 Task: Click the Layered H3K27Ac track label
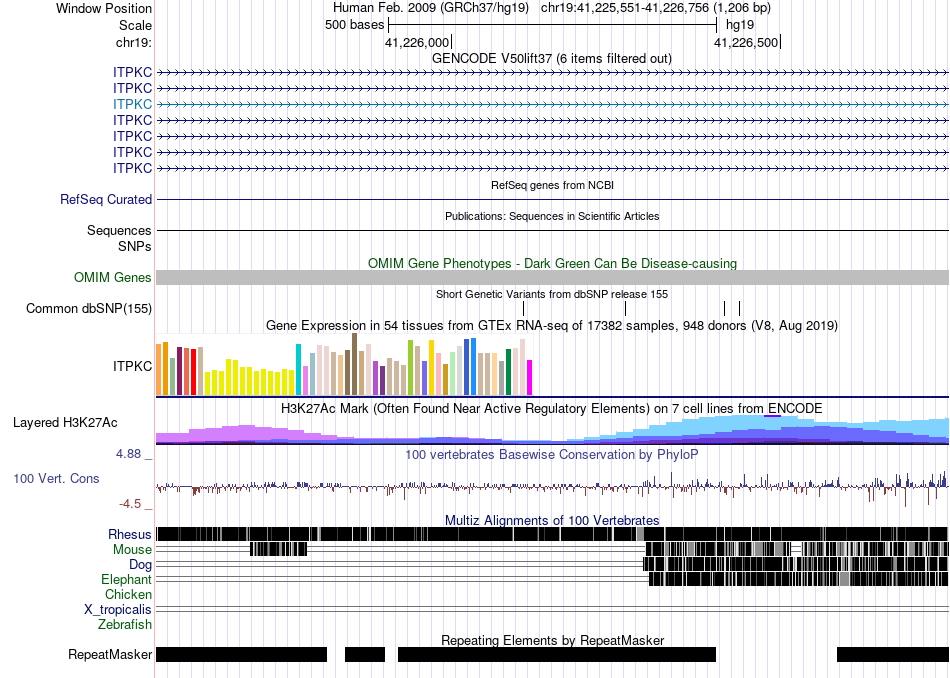click(x=65, y=423)
